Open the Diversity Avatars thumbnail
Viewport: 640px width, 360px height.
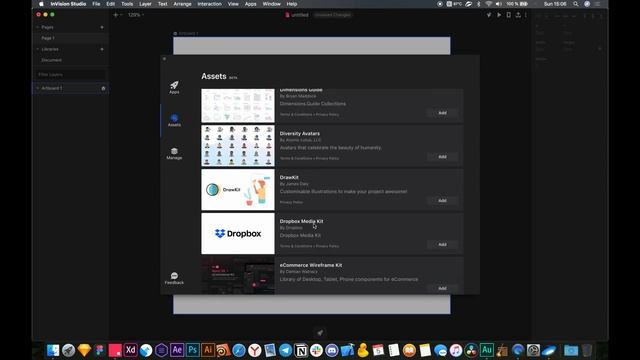coord(238,146)
